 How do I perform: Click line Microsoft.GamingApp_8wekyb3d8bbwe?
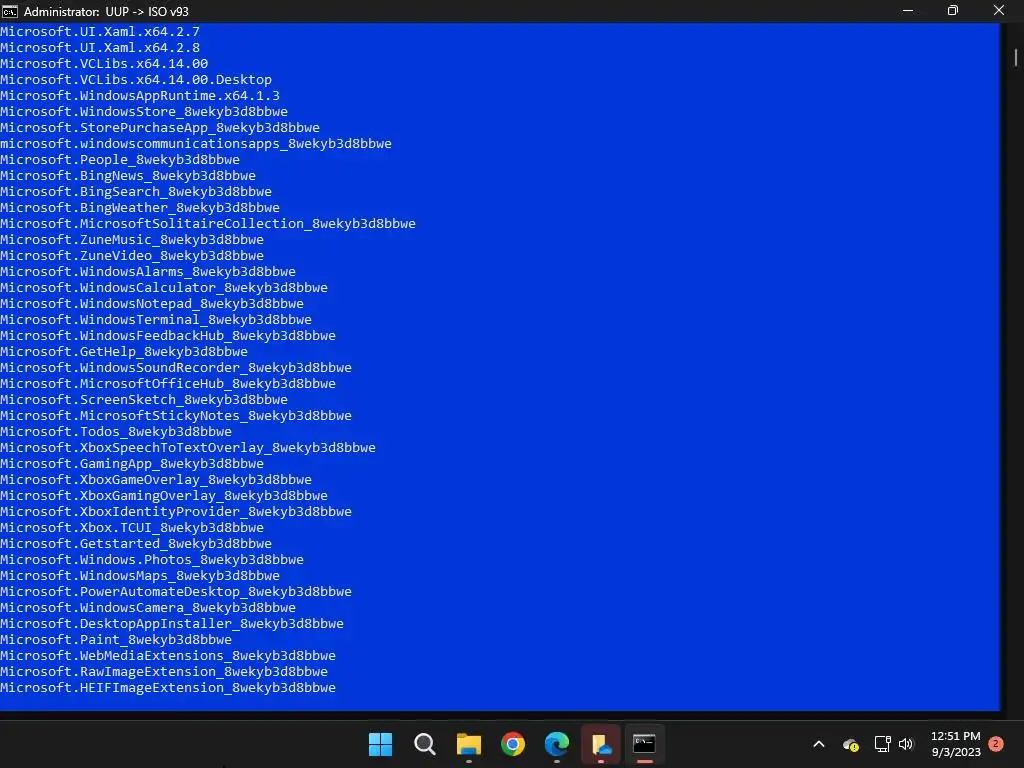[x=132, y=464]
